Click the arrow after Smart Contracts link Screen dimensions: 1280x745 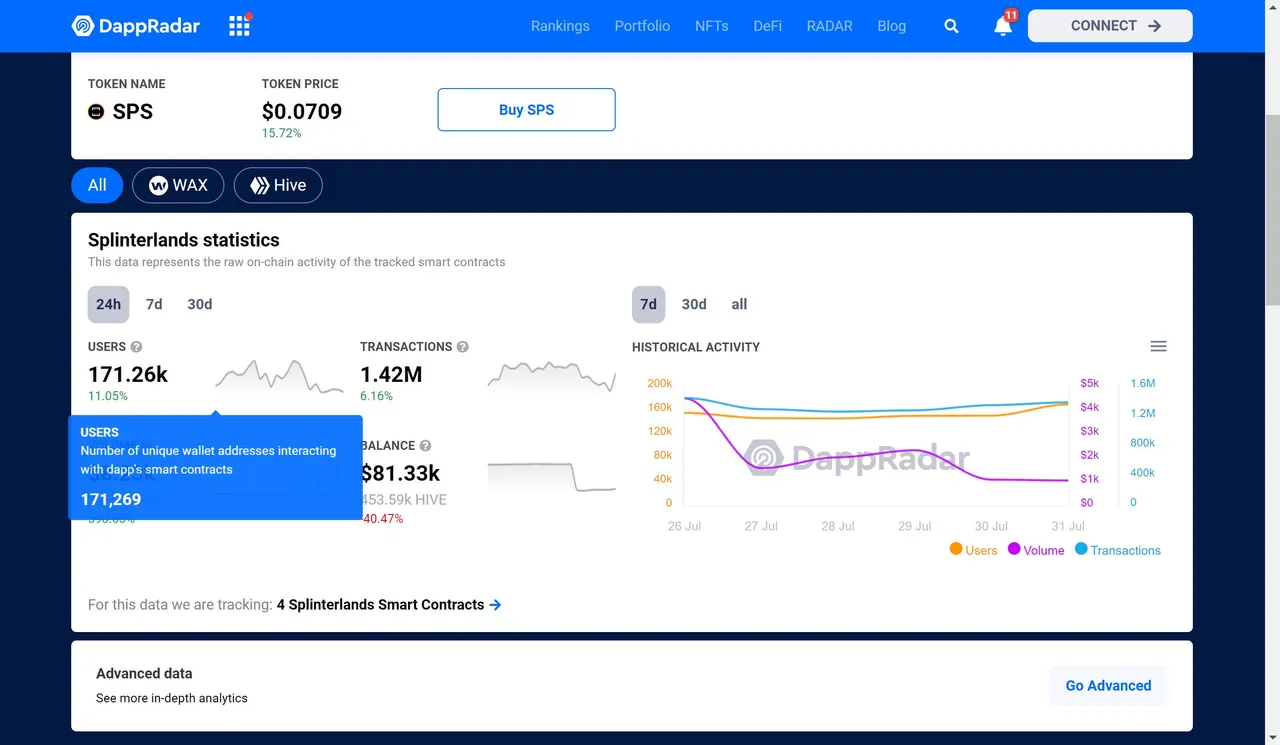click(495, 605)
